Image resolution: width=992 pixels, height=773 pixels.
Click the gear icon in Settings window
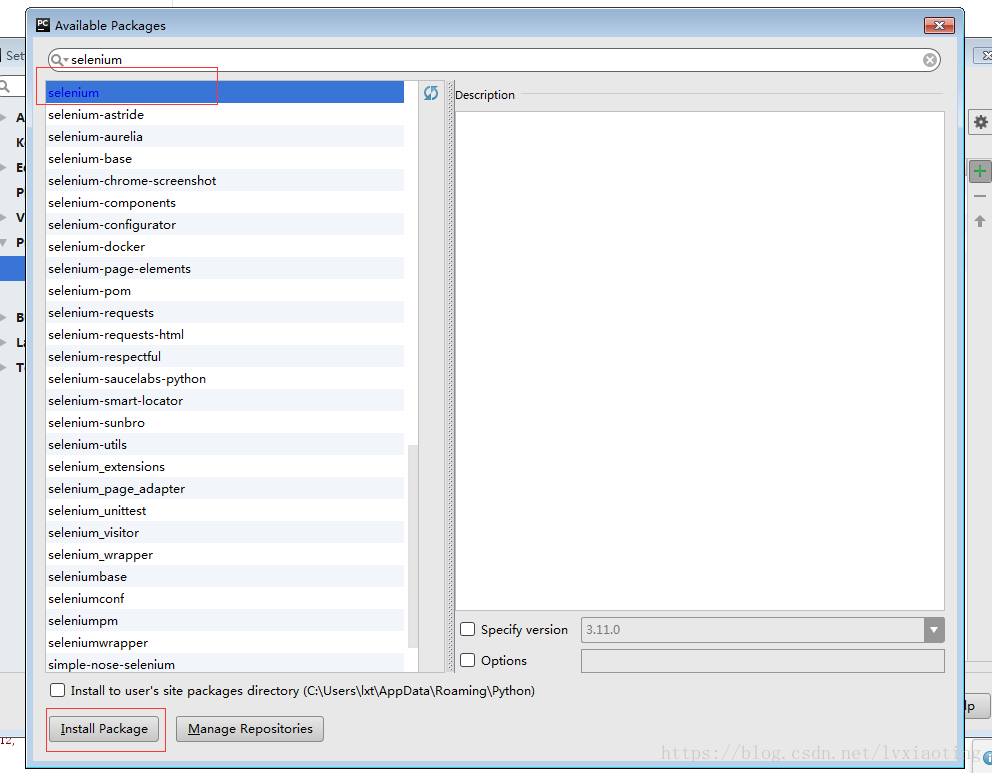point(980,122)
